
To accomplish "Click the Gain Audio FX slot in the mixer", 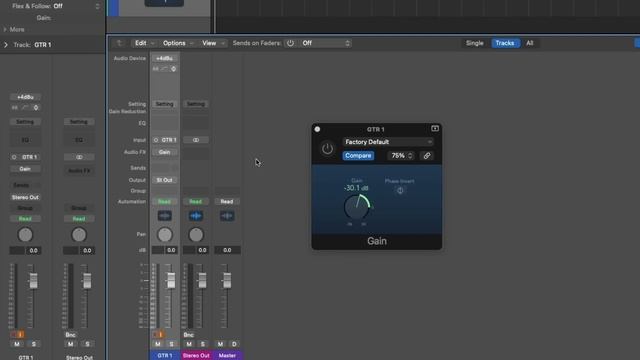I will 164,152.
